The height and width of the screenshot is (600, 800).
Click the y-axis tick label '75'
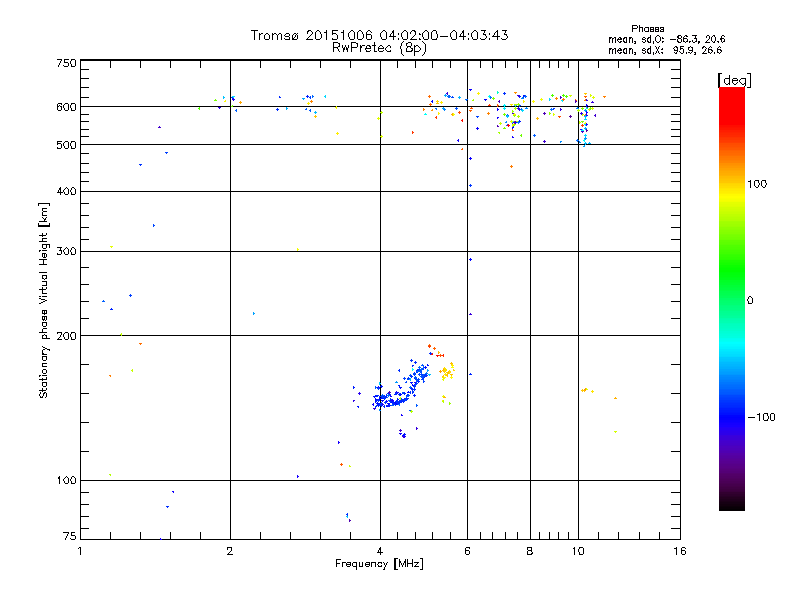(x=70, y=536)
